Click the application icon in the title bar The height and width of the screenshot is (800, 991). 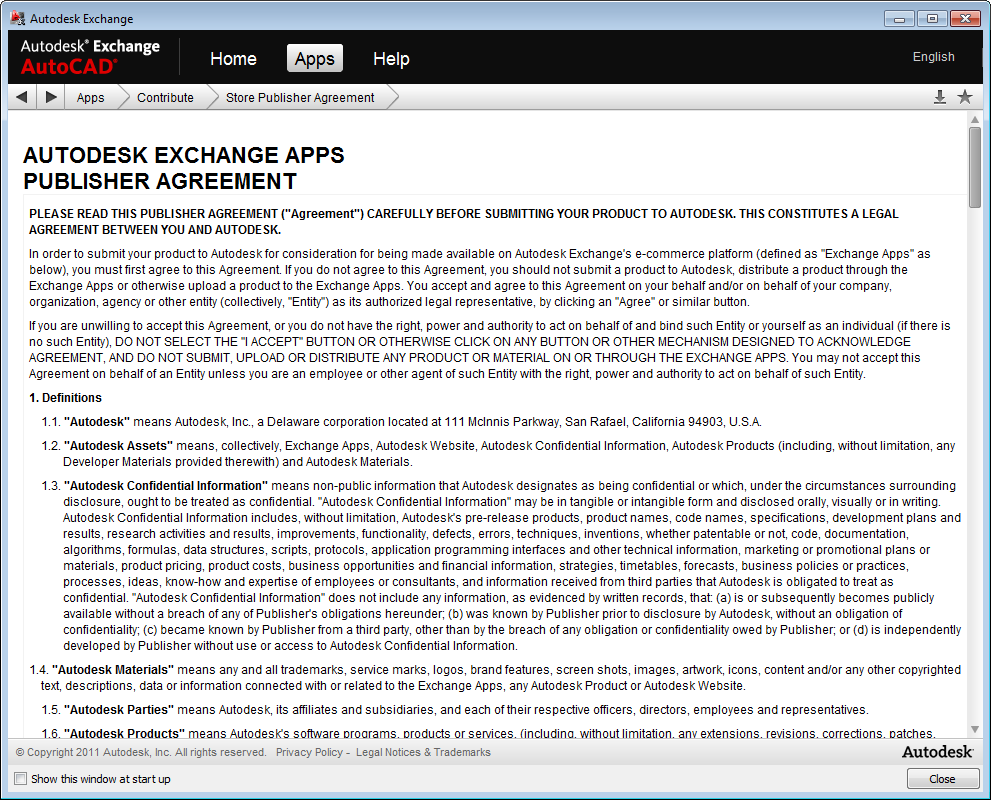click(17, 18)
